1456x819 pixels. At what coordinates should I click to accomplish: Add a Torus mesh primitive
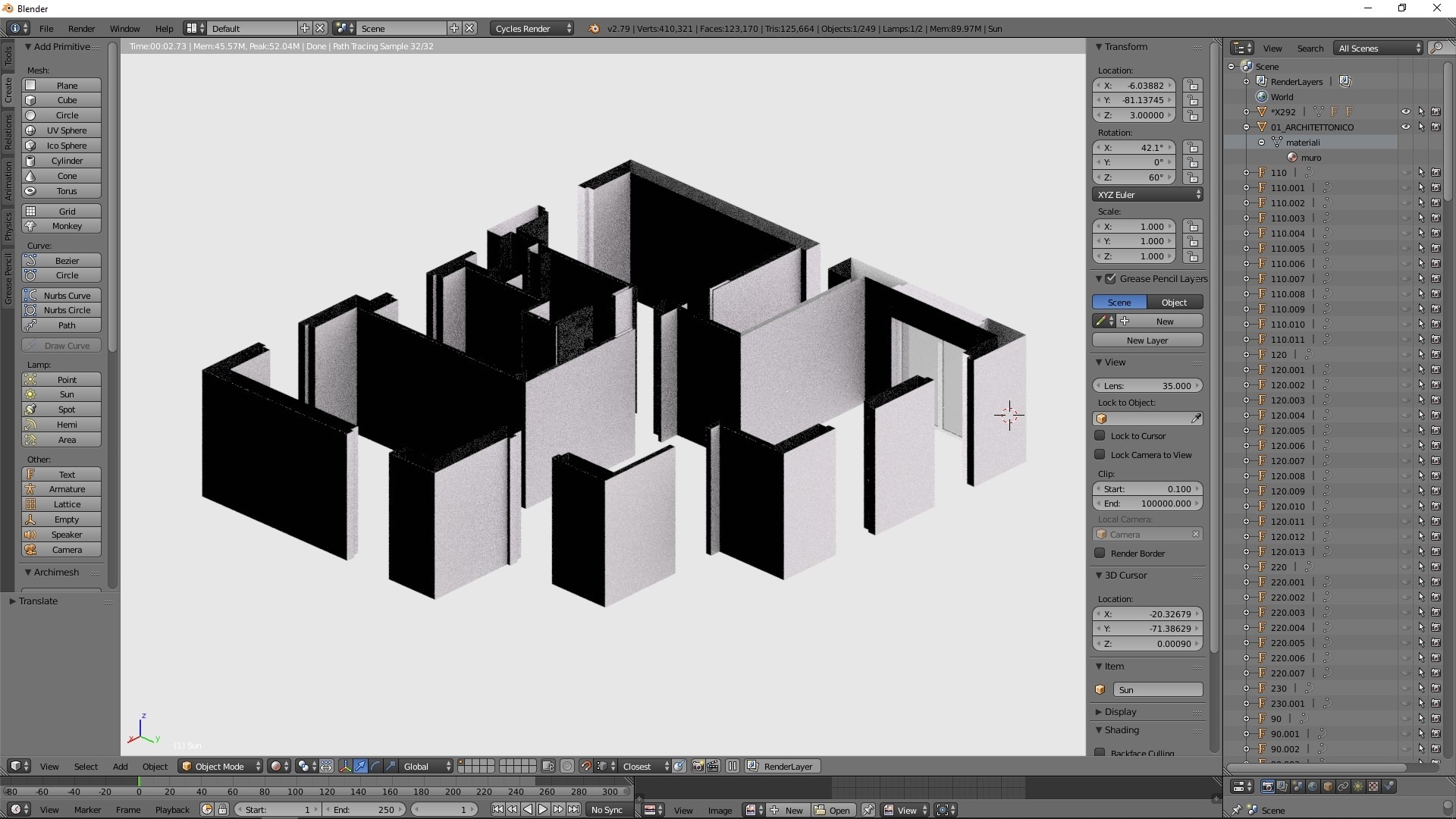pos(61,191)
